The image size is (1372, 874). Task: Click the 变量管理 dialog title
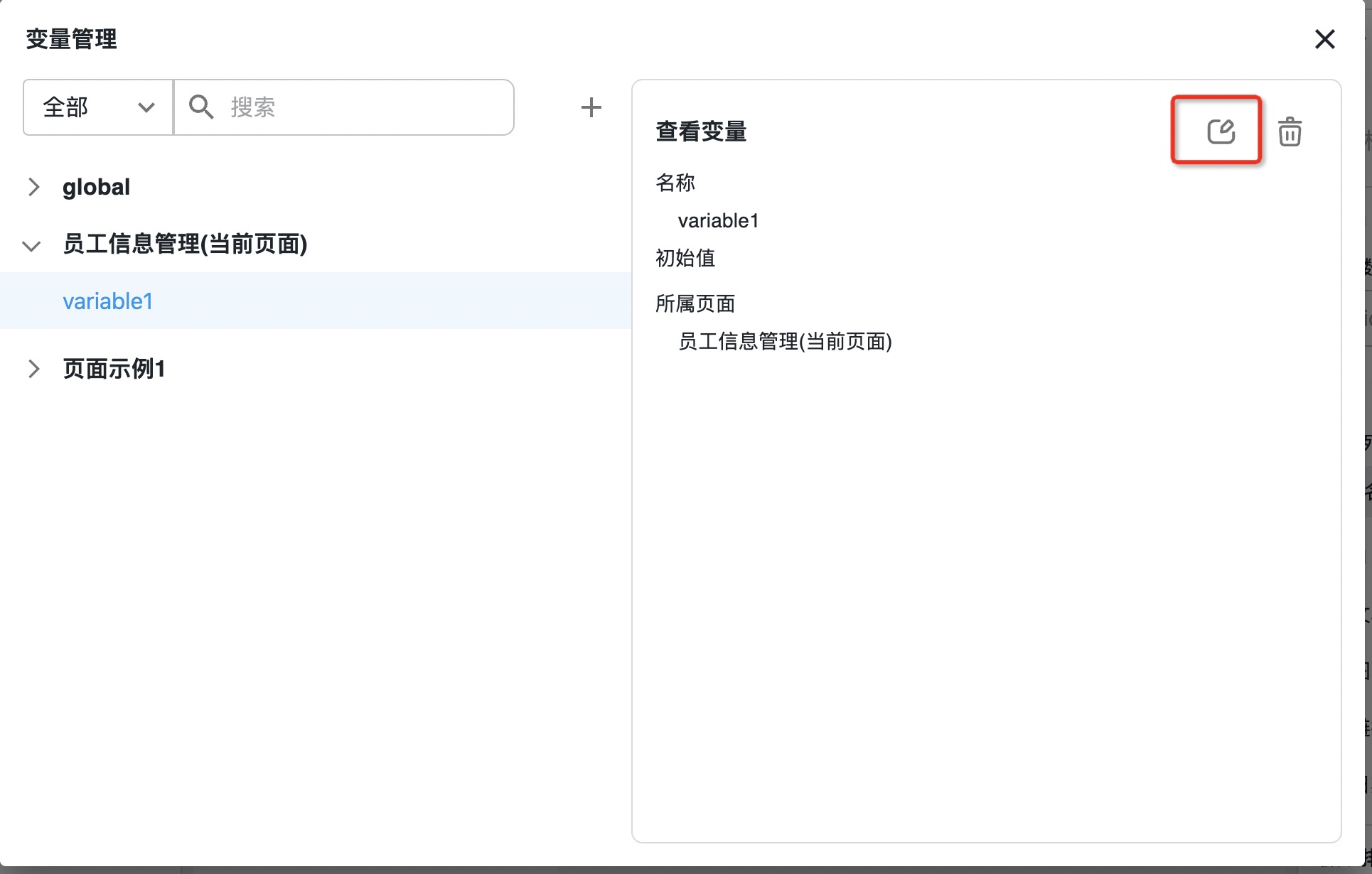[71, 39]
